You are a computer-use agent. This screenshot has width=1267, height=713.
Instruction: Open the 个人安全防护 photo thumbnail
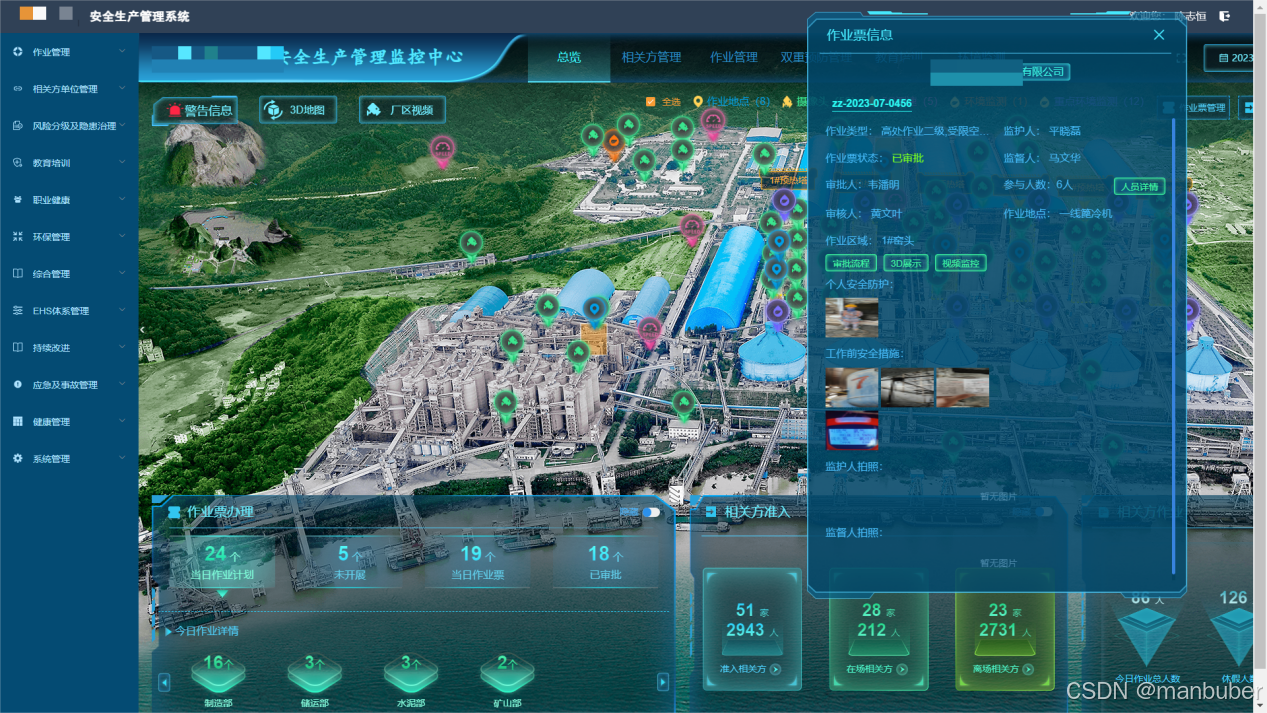(x=852, y=318)
